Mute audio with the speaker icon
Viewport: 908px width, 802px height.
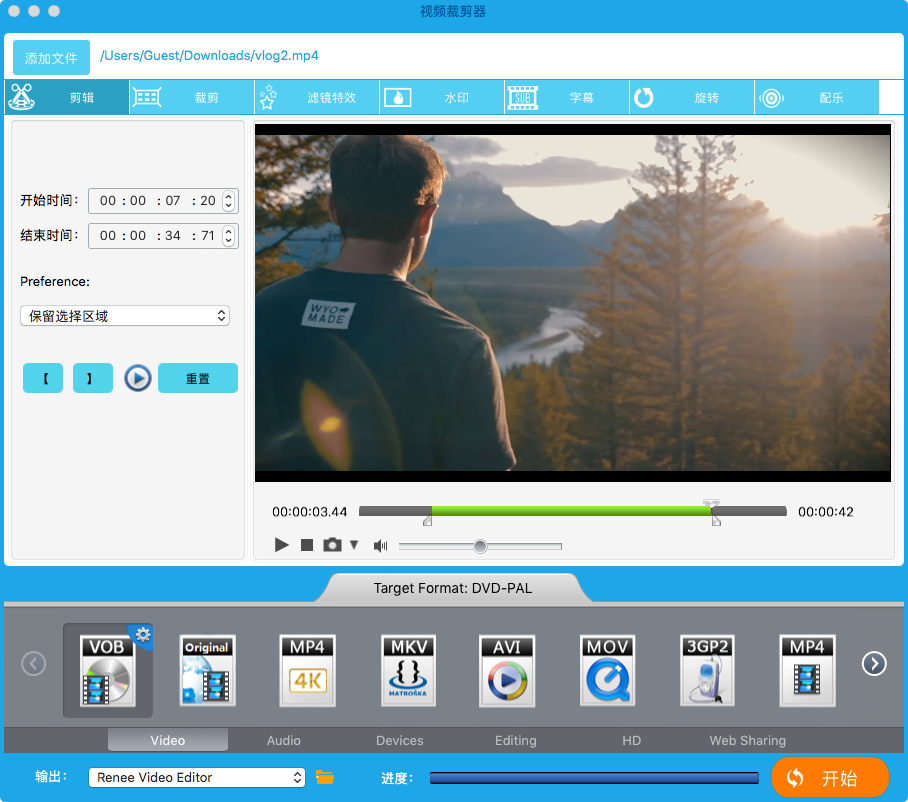point(380,545)
